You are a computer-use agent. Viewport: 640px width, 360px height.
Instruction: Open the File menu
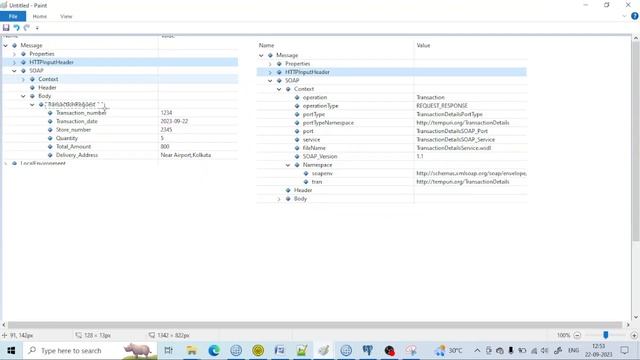coord(13,16)
